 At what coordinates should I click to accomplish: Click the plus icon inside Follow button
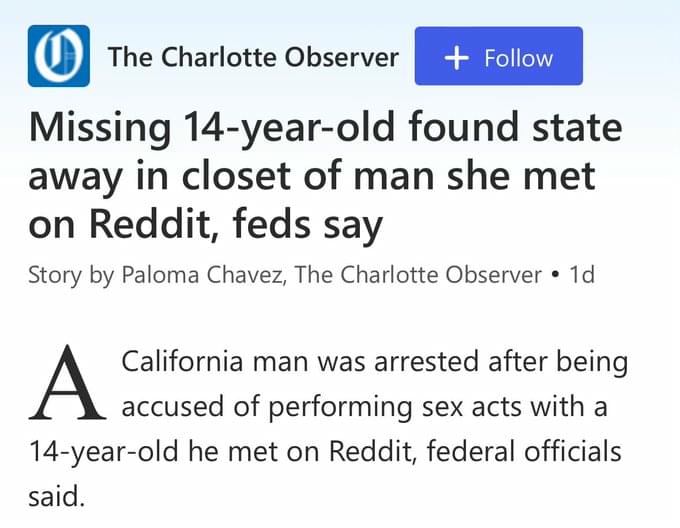456,58
